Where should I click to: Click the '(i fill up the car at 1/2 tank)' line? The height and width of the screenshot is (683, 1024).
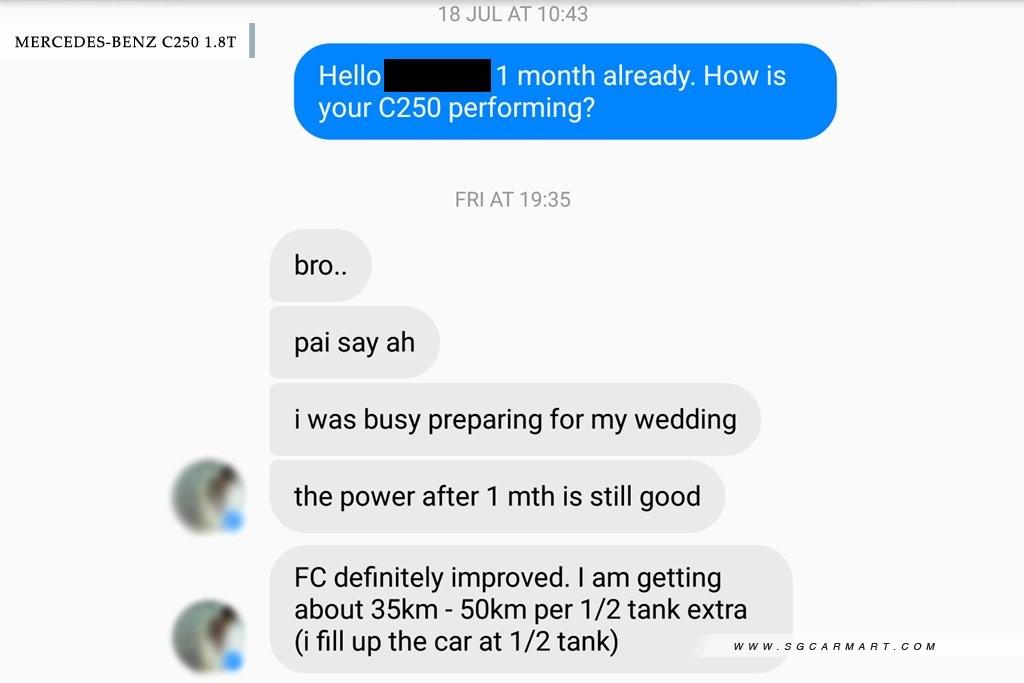pyautogui.click(x=456, y=642)
